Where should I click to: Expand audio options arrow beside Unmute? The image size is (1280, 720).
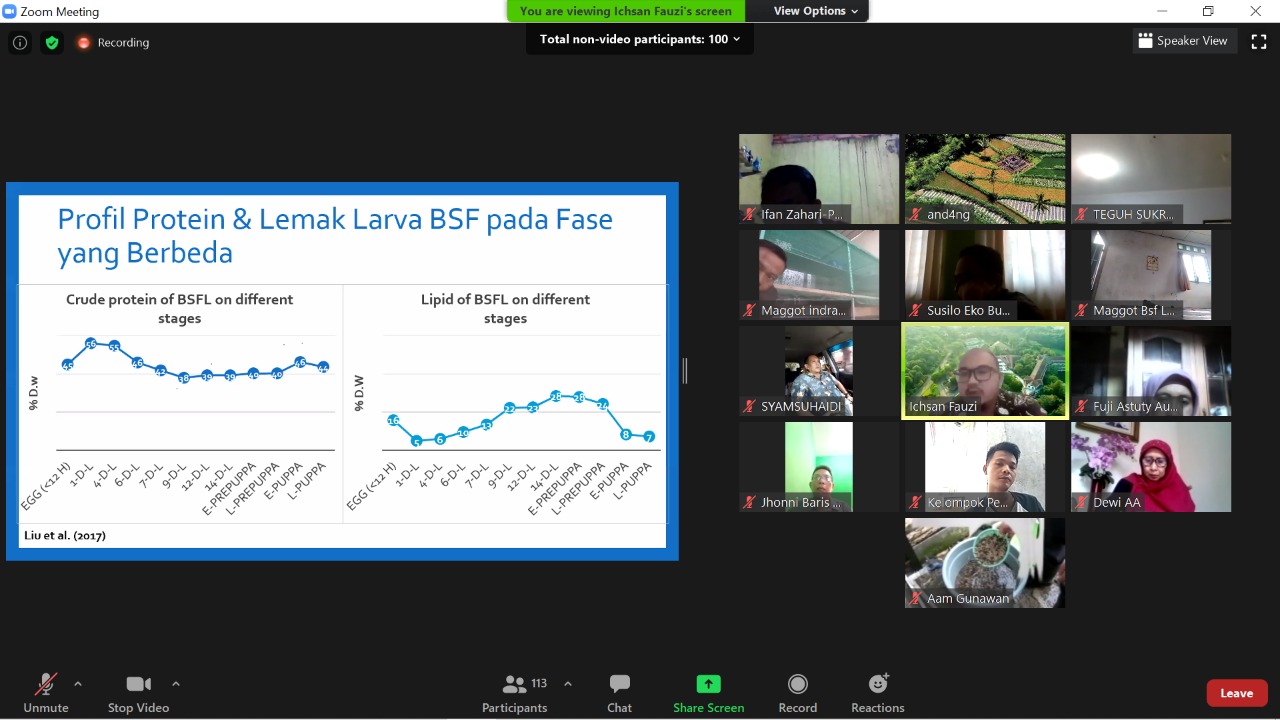(x=78, y=684)
